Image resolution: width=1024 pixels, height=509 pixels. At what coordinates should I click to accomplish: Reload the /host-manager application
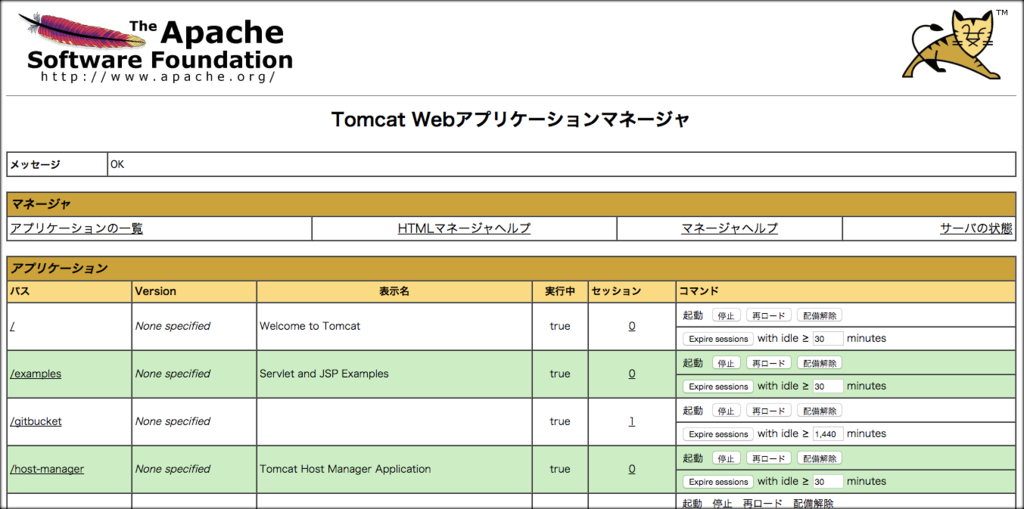(x=769, y=458)
